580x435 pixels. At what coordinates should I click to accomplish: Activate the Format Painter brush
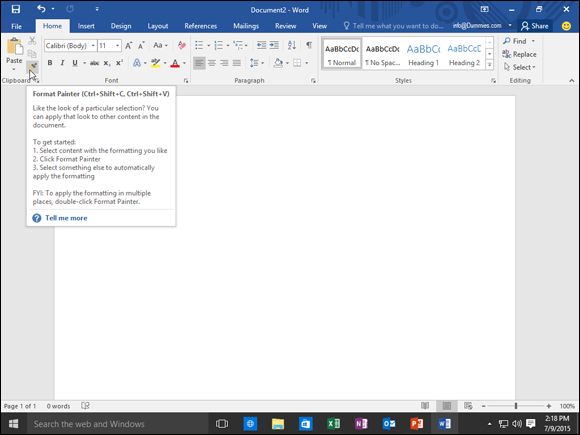pos(33,67)
